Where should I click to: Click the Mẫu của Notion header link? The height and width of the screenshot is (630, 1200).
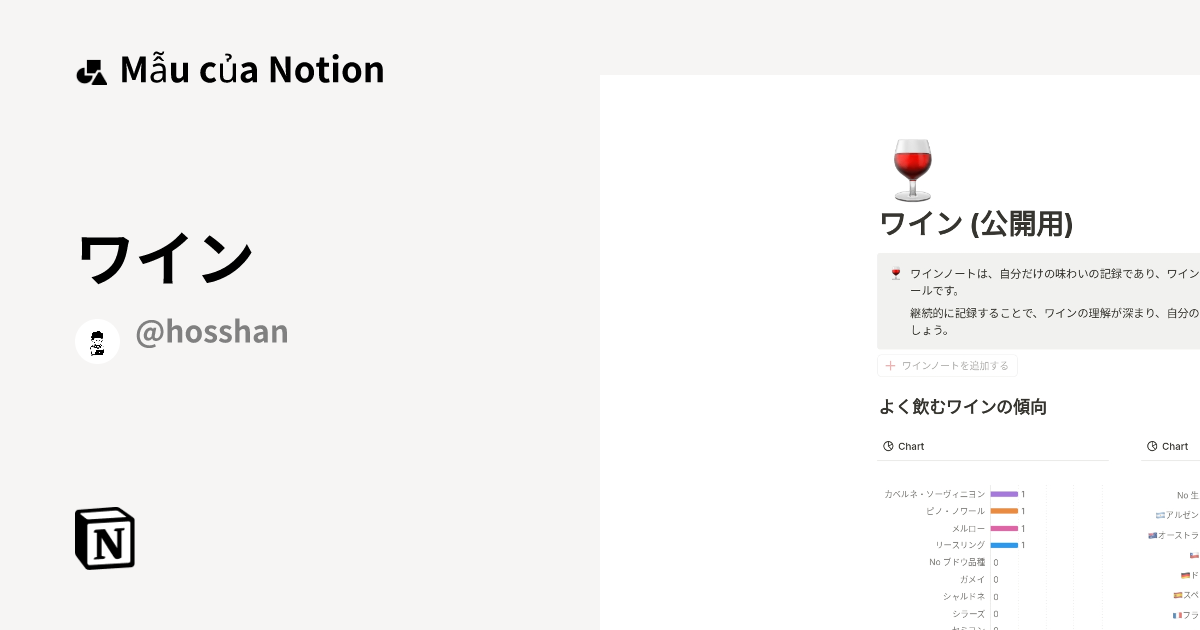click(x=251, y=70)
